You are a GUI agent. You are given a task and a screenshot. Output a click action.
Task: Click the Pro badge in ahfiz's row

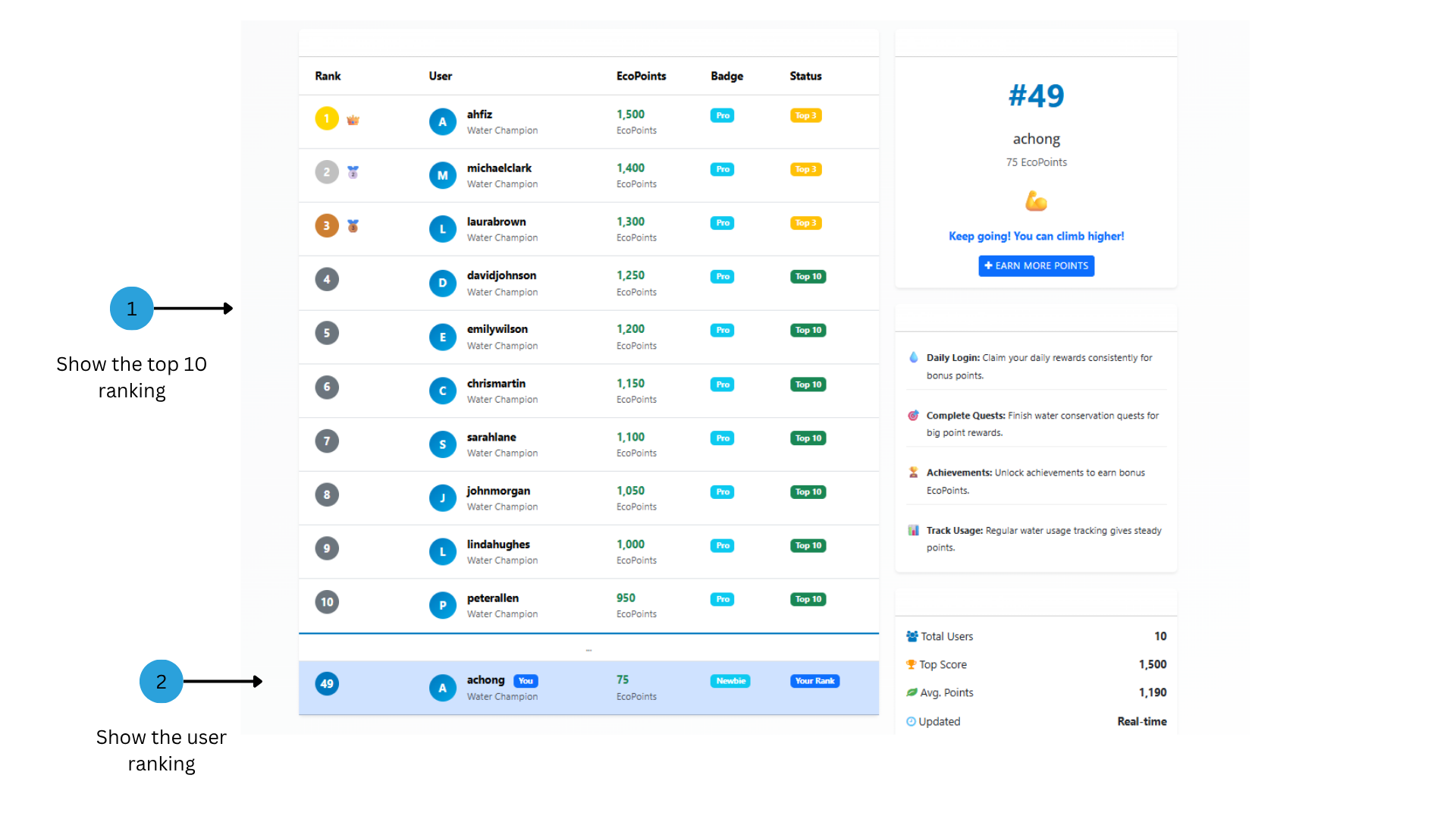[722, 115]
